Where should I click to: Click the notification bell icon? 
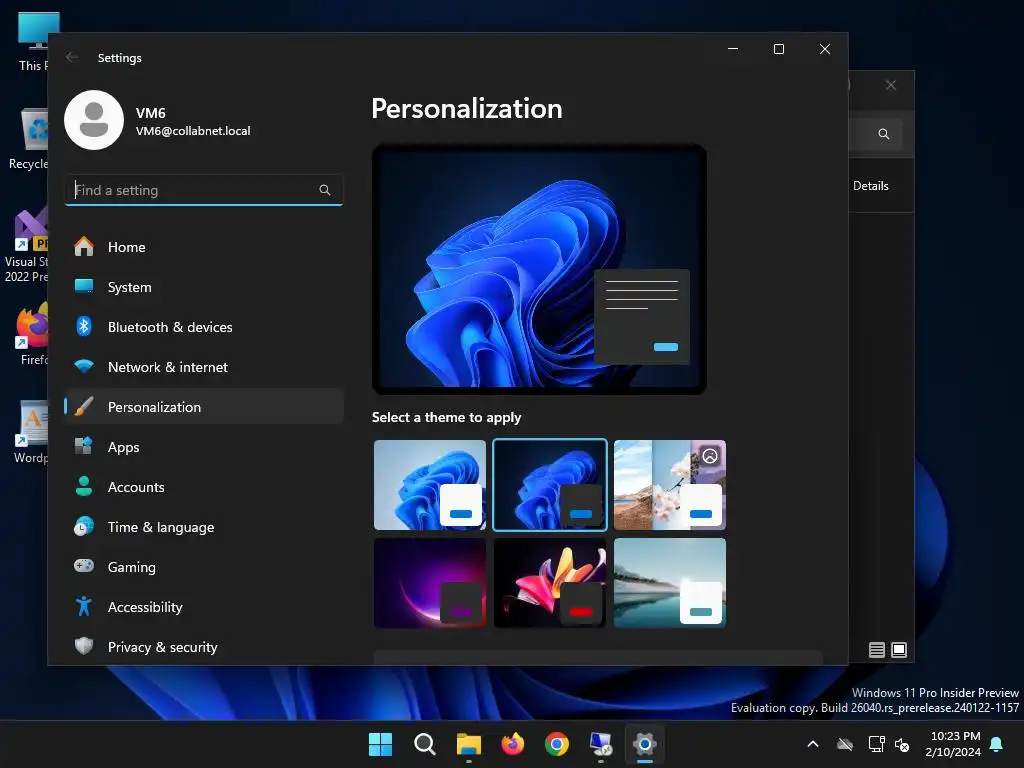[x=997, y=744]
